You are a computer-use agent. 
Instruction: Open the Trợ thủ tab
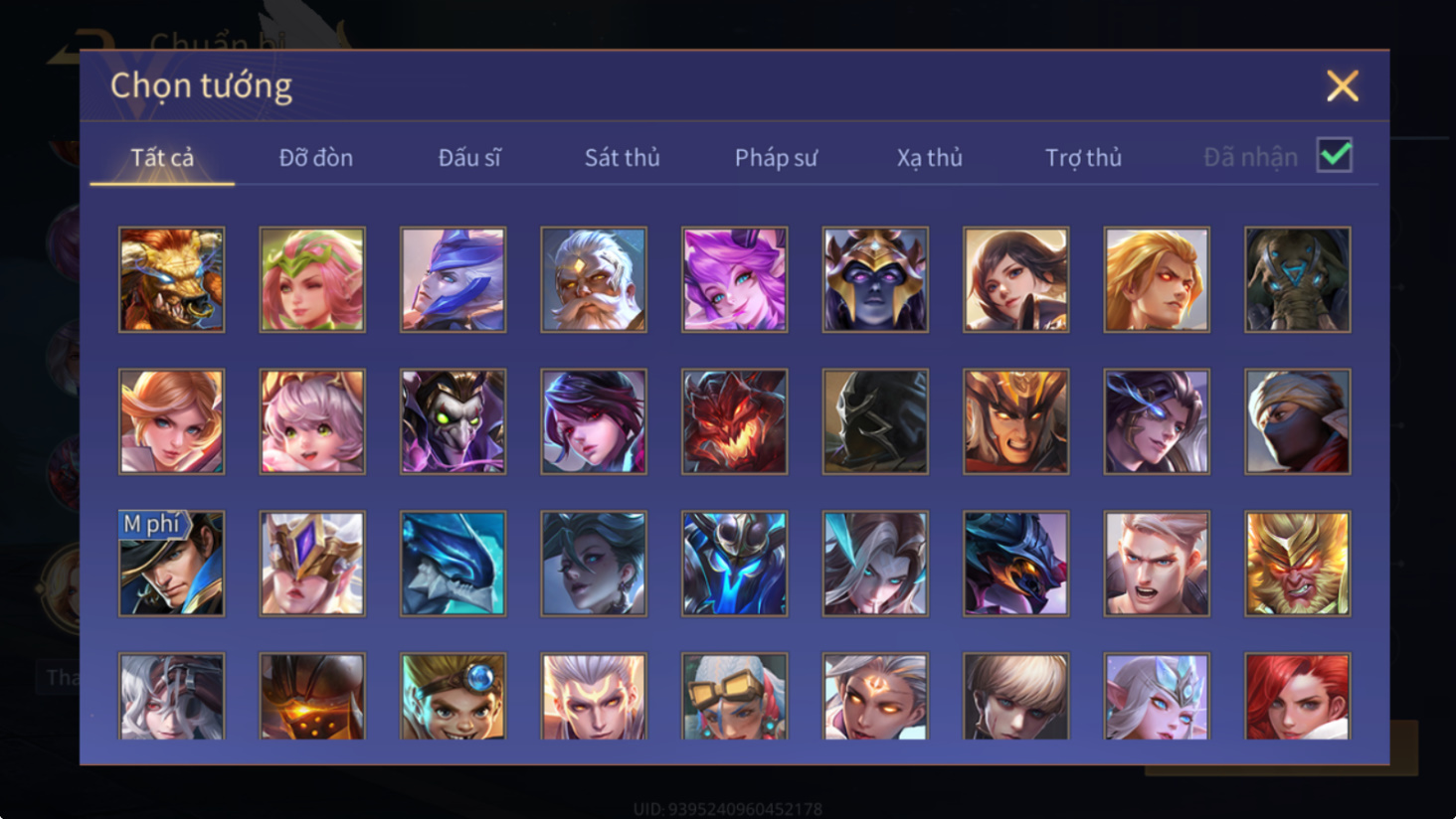1083,157
